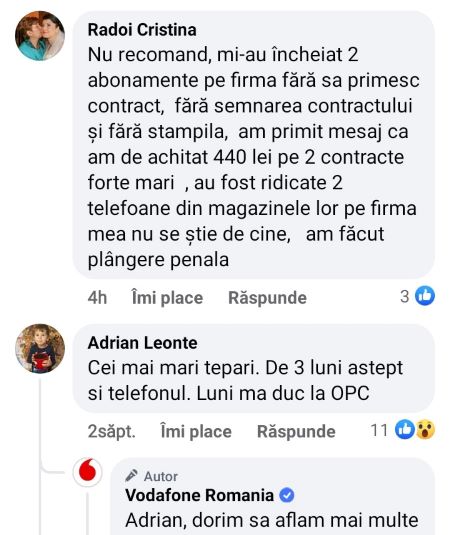The height and width of the screenshot is (535, 450).
Task: View the like reaction on Adrian's comment
Action: click(x=405, y=429)
